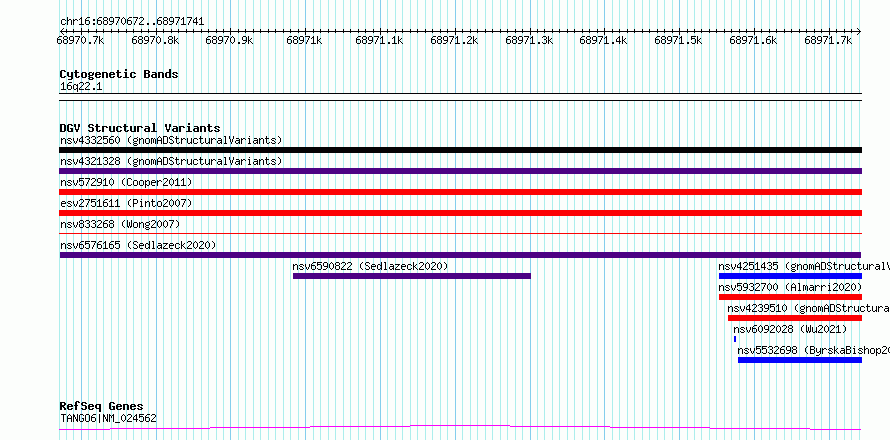Screen dimensions: 890x440
Task: Click the 68971.7k ruler tick label
Action: point(828,40)
